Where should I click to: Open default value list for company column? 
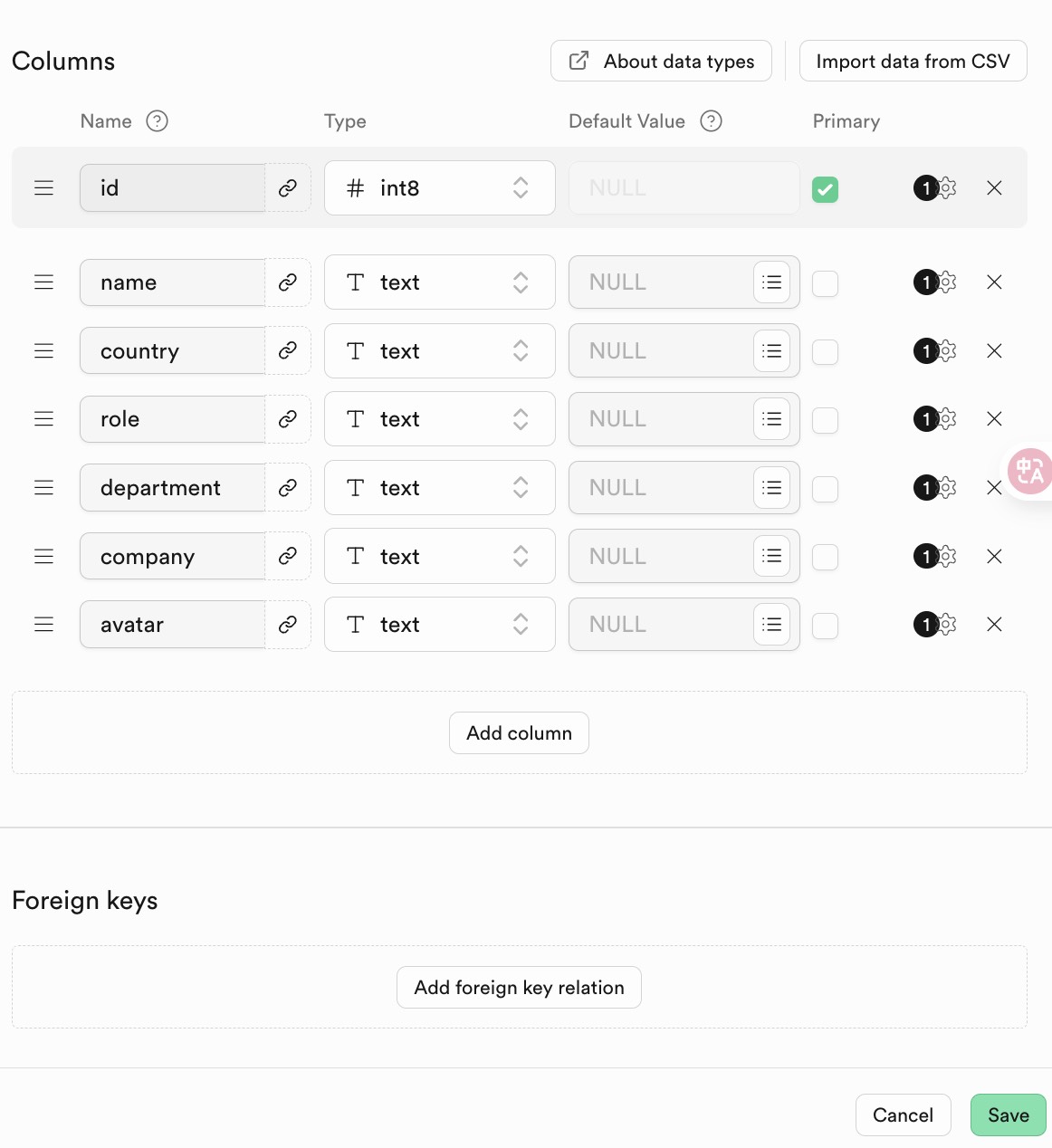771,556
